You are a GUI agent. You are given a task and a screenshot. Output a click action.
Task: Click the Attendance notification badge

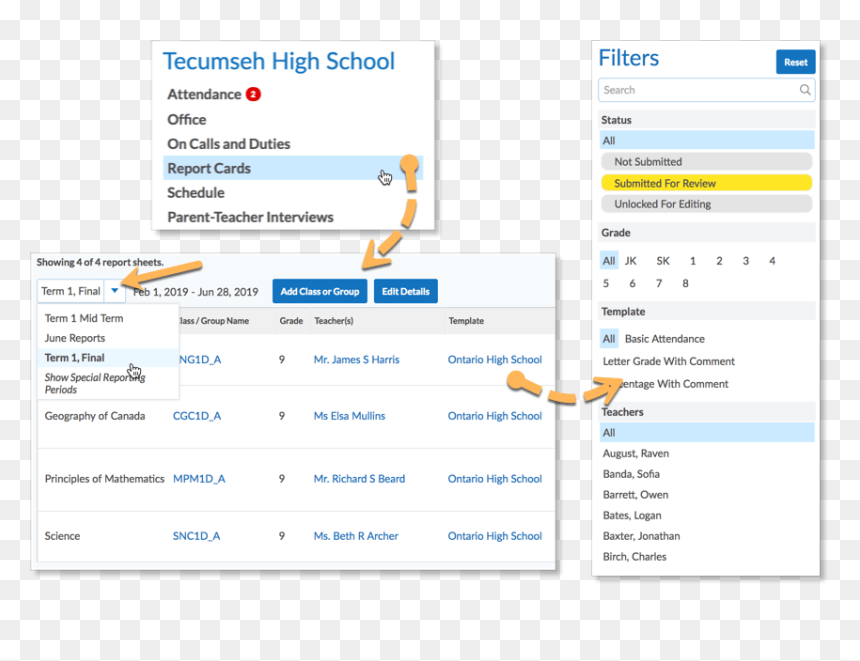click(253, 94)
